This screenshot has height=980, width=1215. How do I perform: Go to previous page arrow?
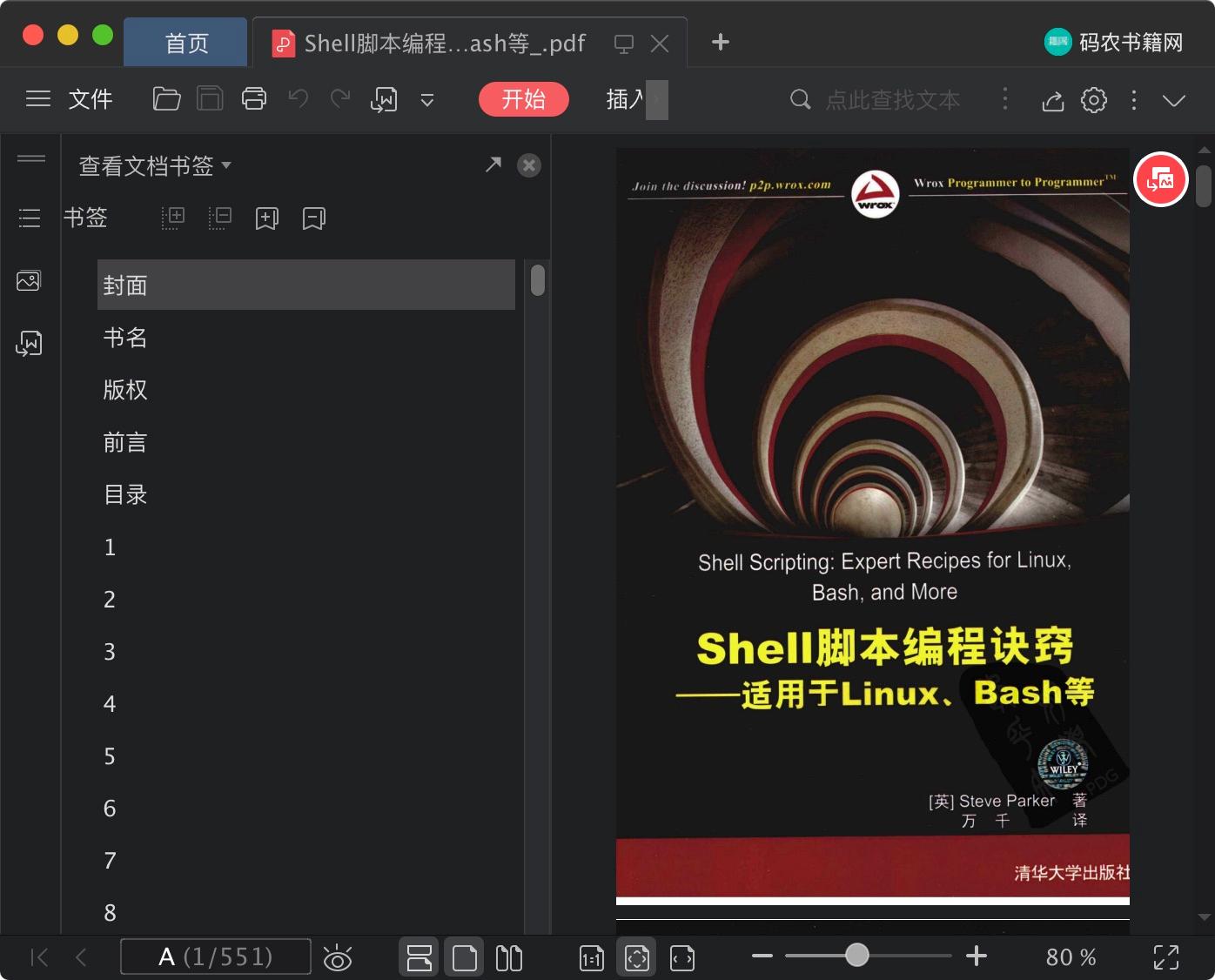tap(81, 957)
